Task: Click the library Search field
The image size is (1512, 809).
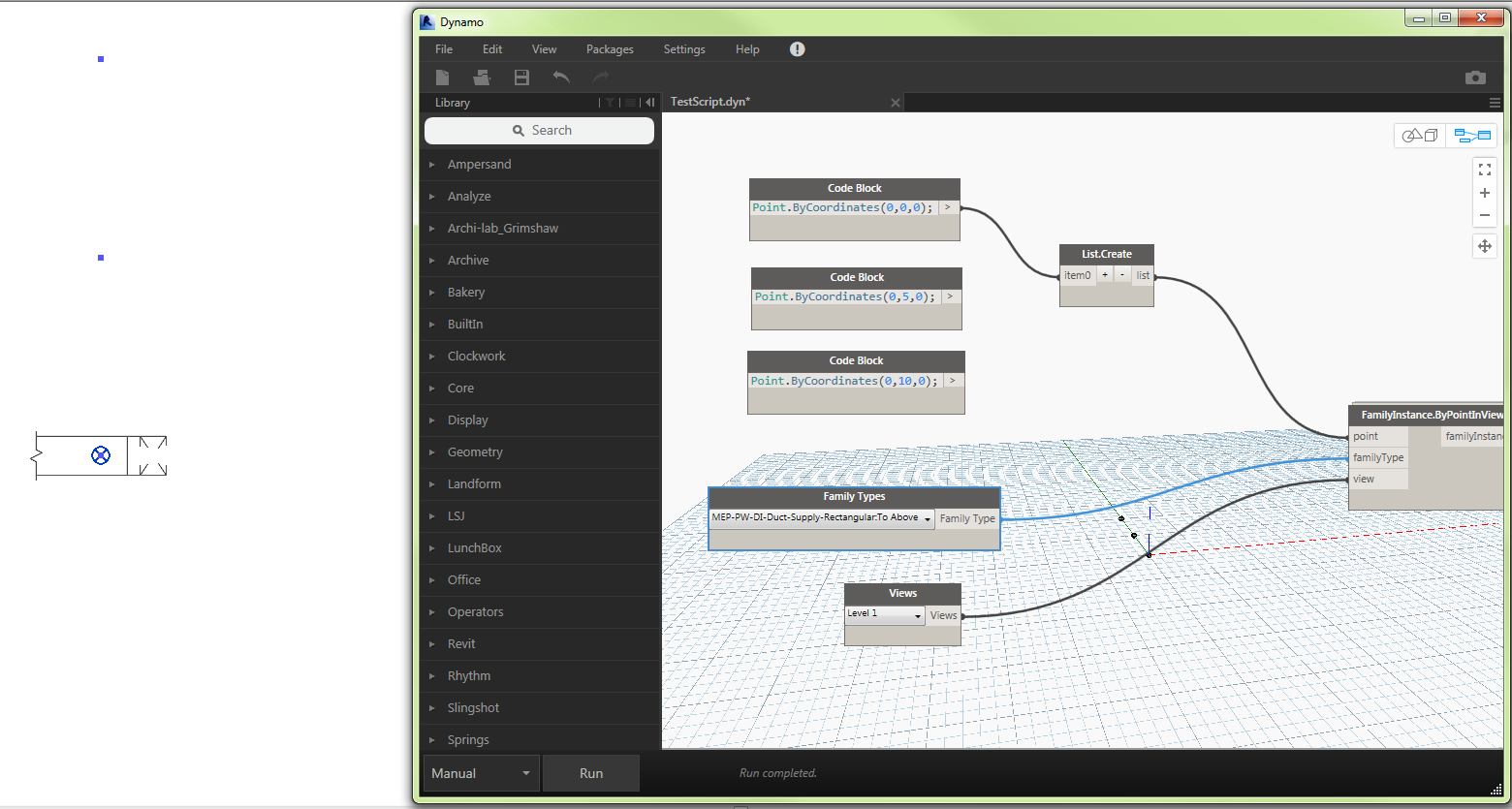Action: [x=539, y=131]
